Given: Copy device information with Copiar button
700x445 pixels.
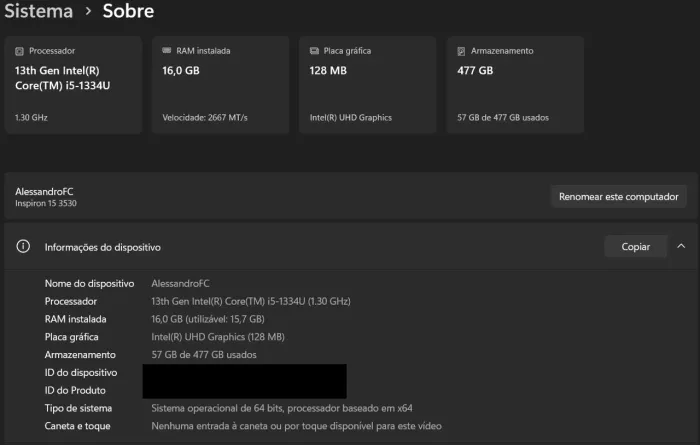Looking at the screenshot, I should click(x=636, y=246).
